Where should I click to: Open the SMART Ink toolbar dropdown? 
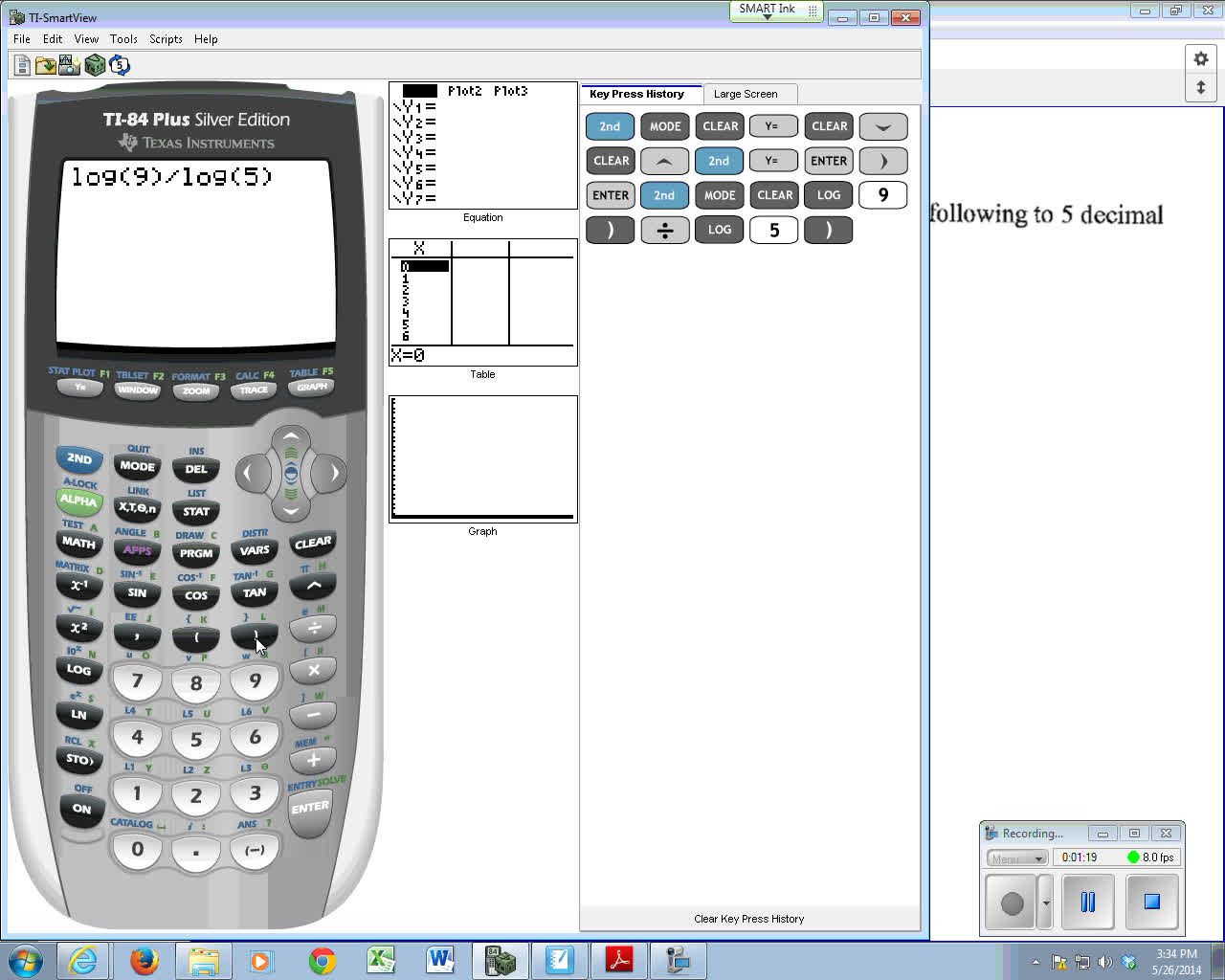coord(768,16)
